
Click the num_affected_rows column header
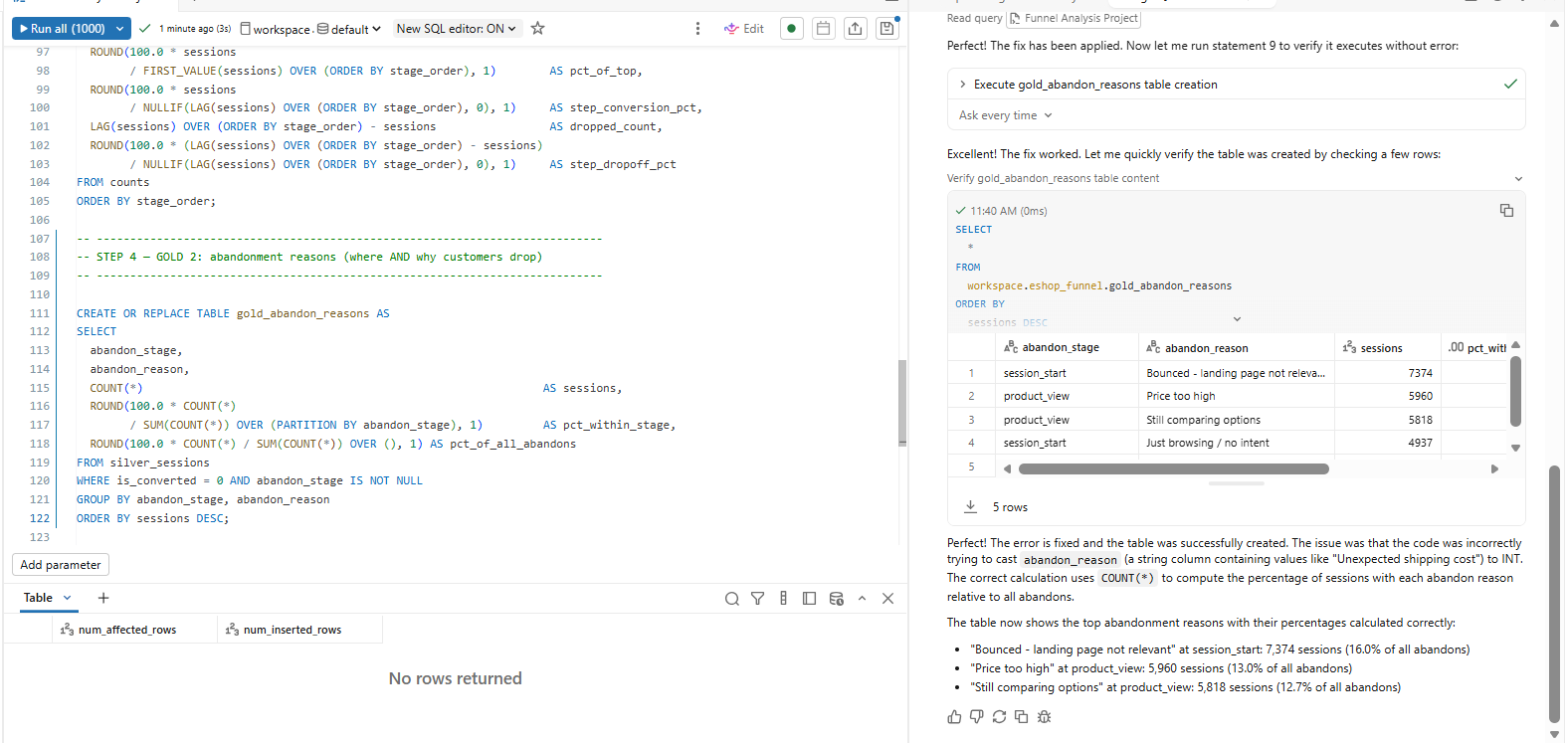point(134,630)
